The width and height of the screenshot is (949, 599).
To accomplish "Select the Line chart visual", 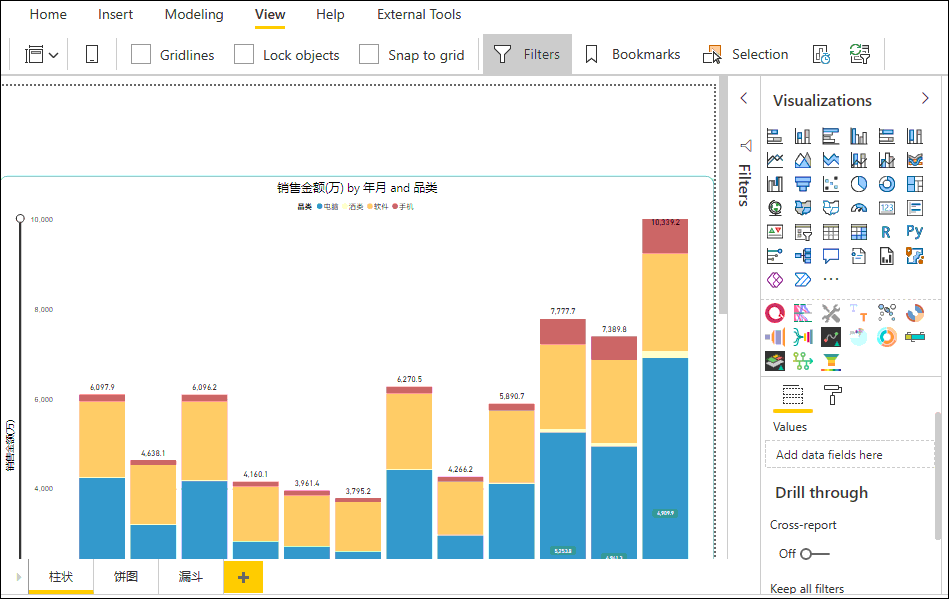I will coord(775,160).
